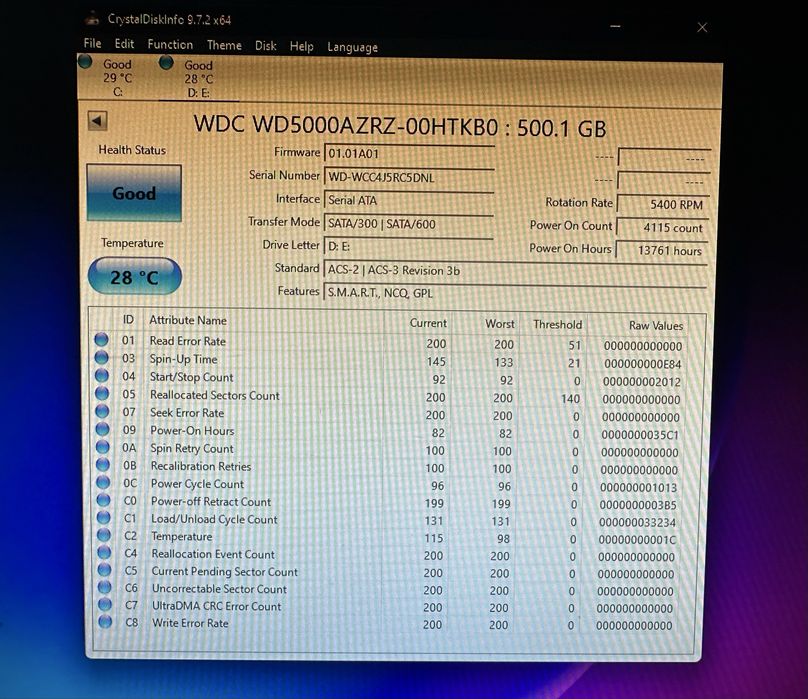The image size is (808, 699).
Task: Open the Help menu
Action: tap(301, 46)
